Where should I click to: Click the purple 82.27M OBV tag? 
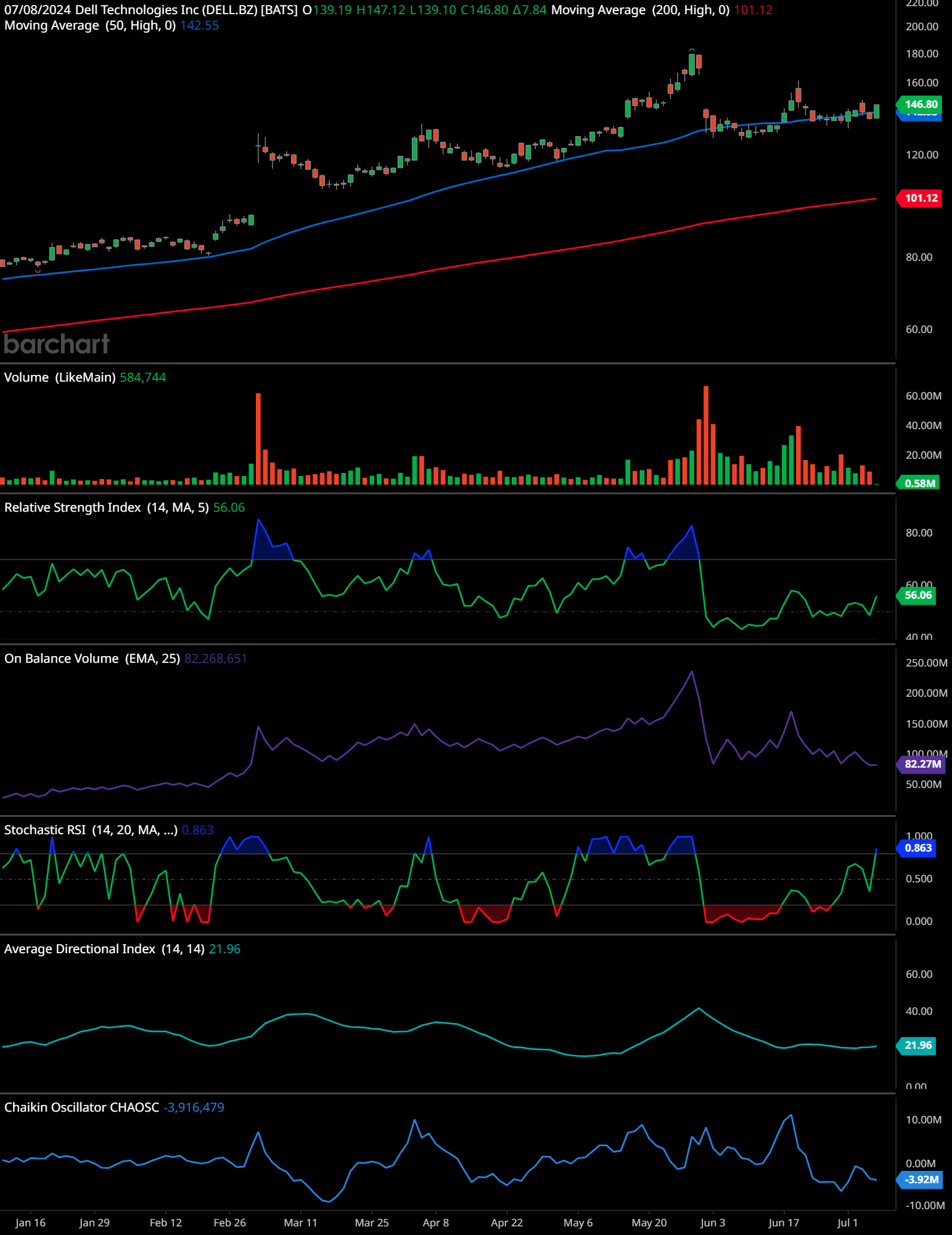[x=922, y=764]
